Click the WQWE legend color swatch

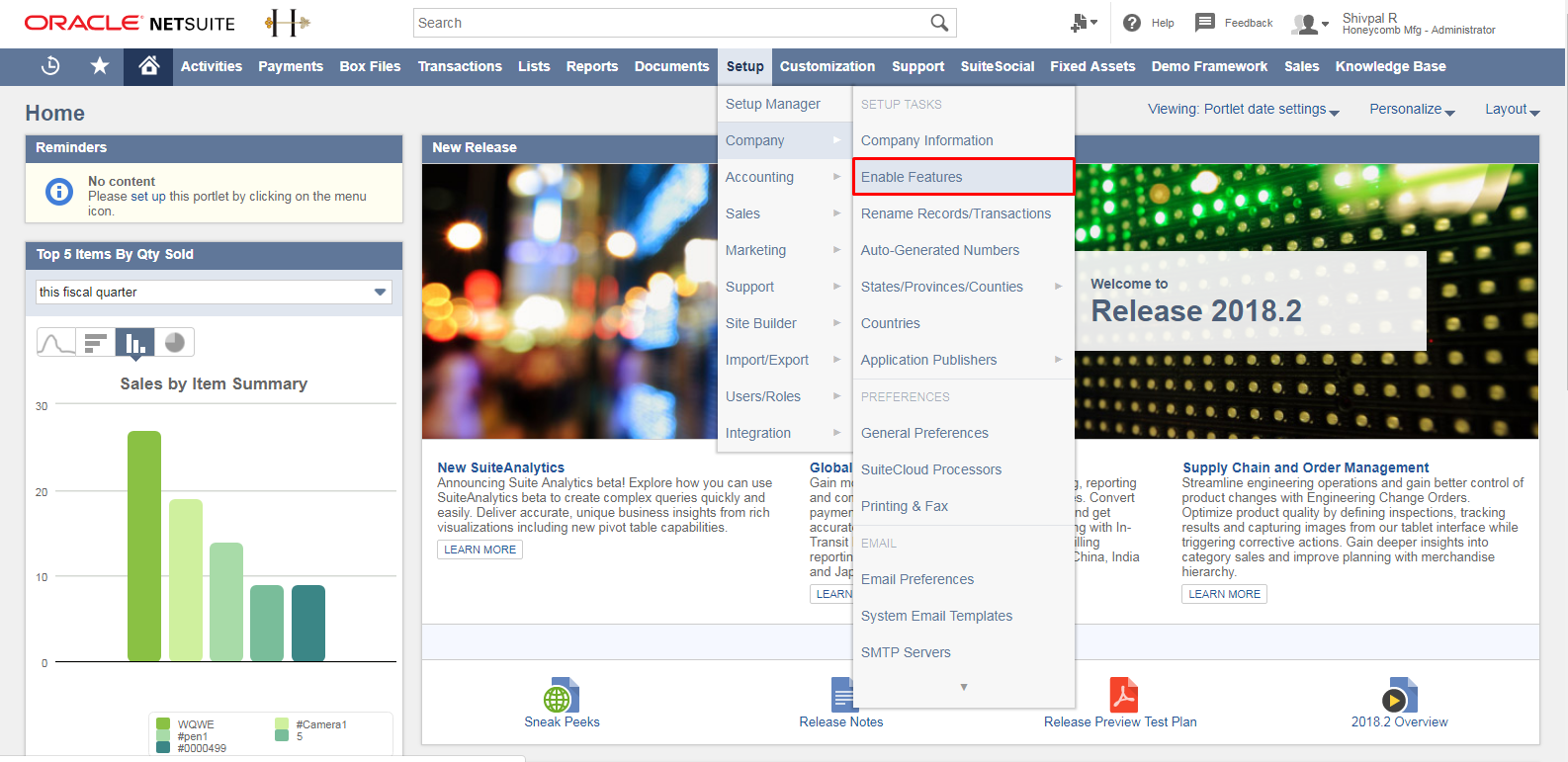pos(163,724)
